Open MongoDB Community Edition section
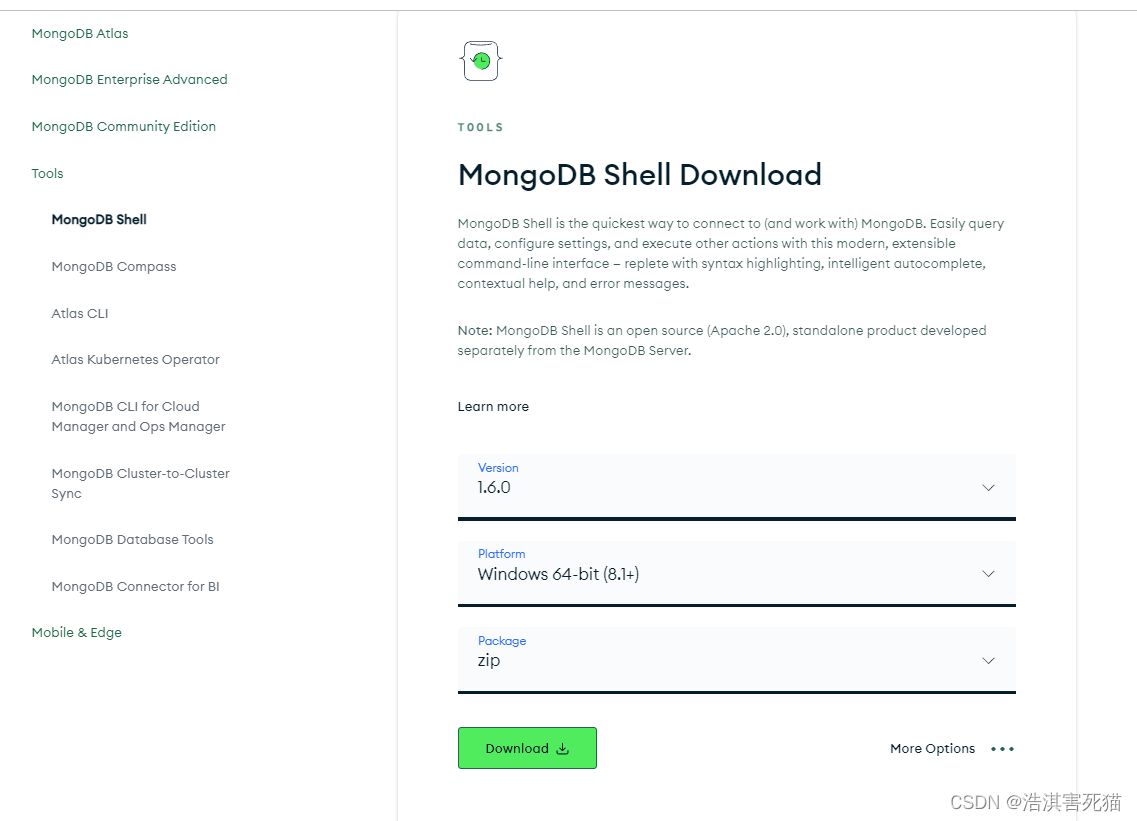This screenshot has height=821, width=1137. [123, 126]
